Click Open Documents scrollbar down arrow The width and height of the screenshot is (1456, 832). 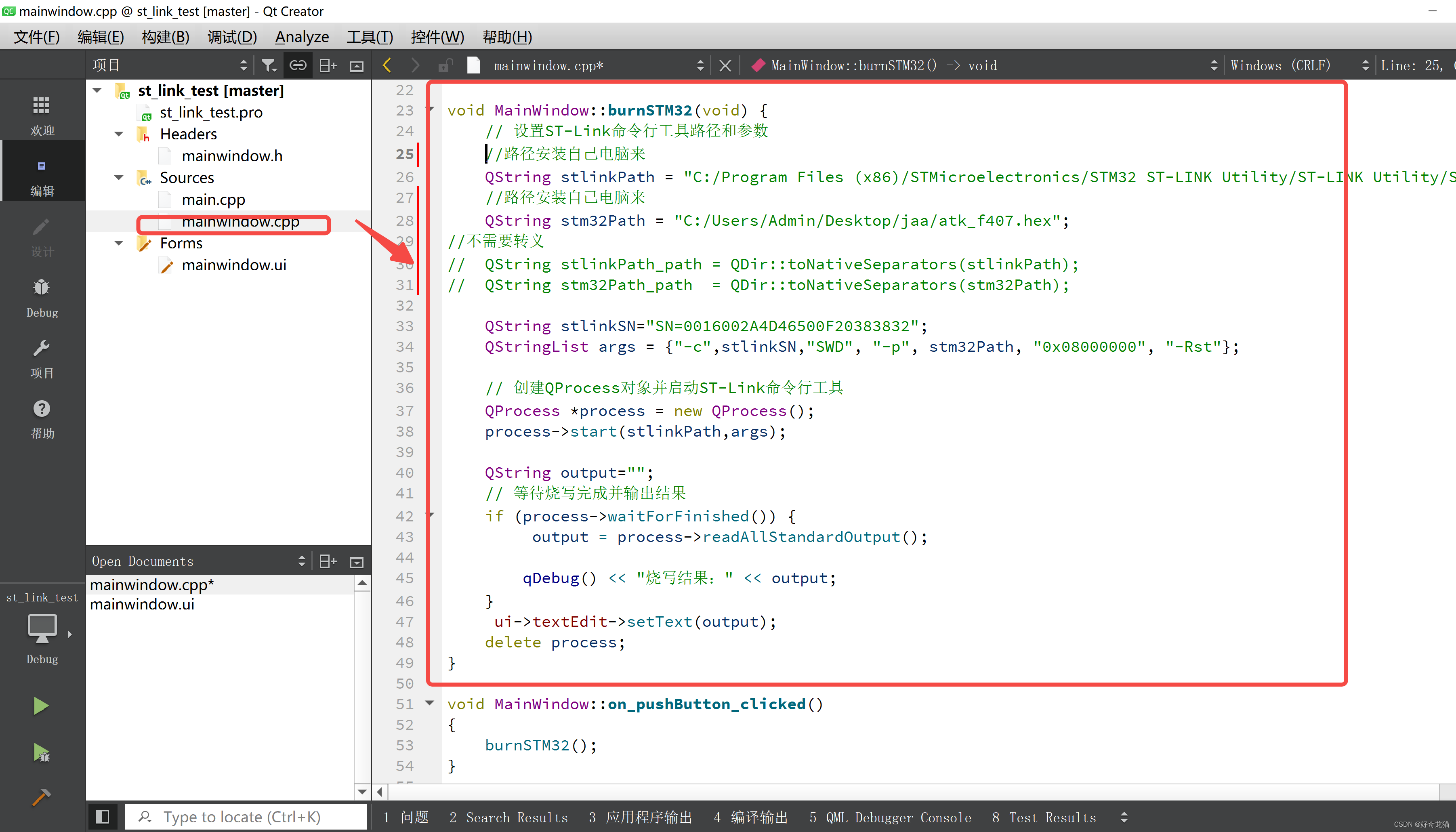[x=362, y=792]
